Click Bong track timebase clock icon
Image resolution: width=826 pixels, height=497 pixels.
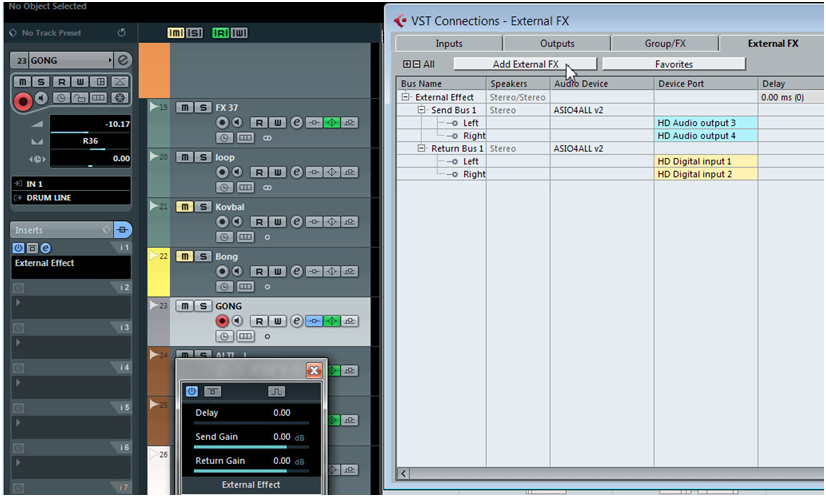(x=224, y=287)
